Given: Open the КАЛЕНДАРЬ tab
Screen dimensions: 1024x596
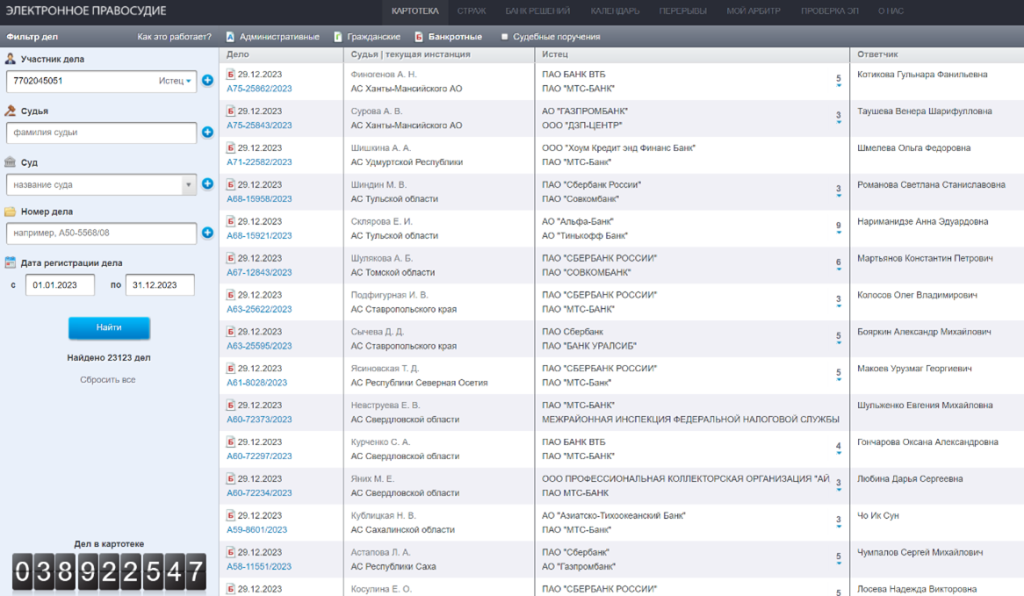Looking at the screenshot, I should click(x=615, y=11).
